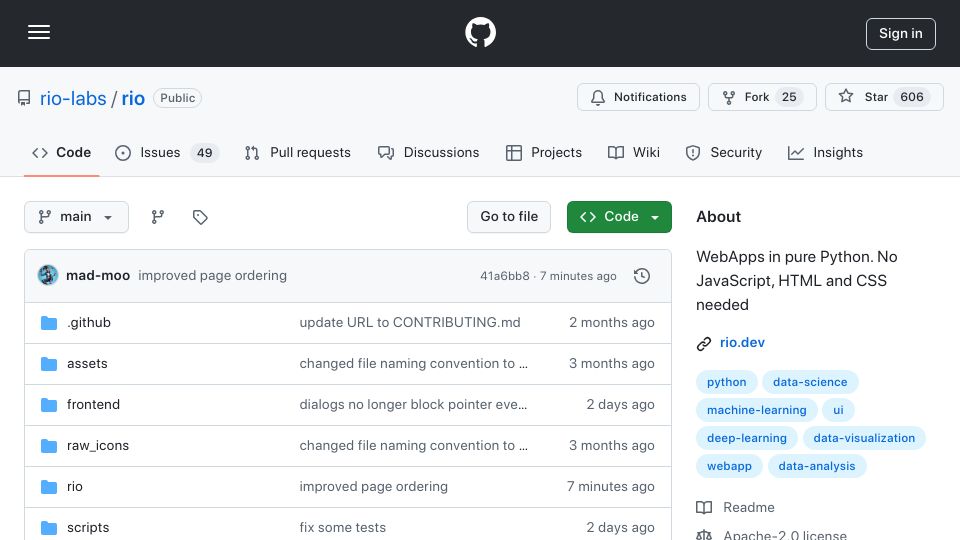Open the Security tab
This screenshot has width=960, height=540.
(x=724, y=152)
